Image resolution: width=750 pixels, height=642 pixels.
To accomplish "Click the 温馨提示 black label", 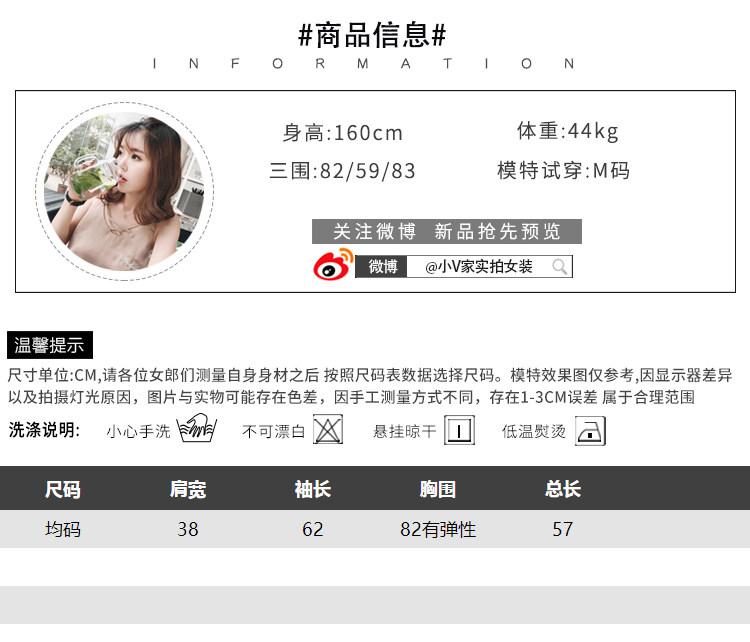I will 50,345.
